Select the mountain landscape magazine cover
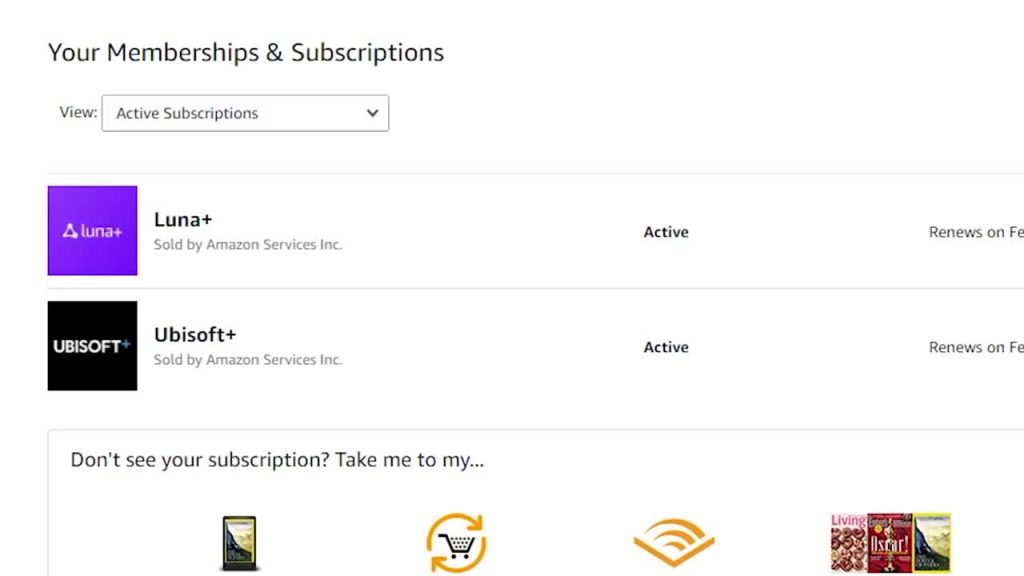This screenshot has width=1024, height=576. click(x=932, y=543)
